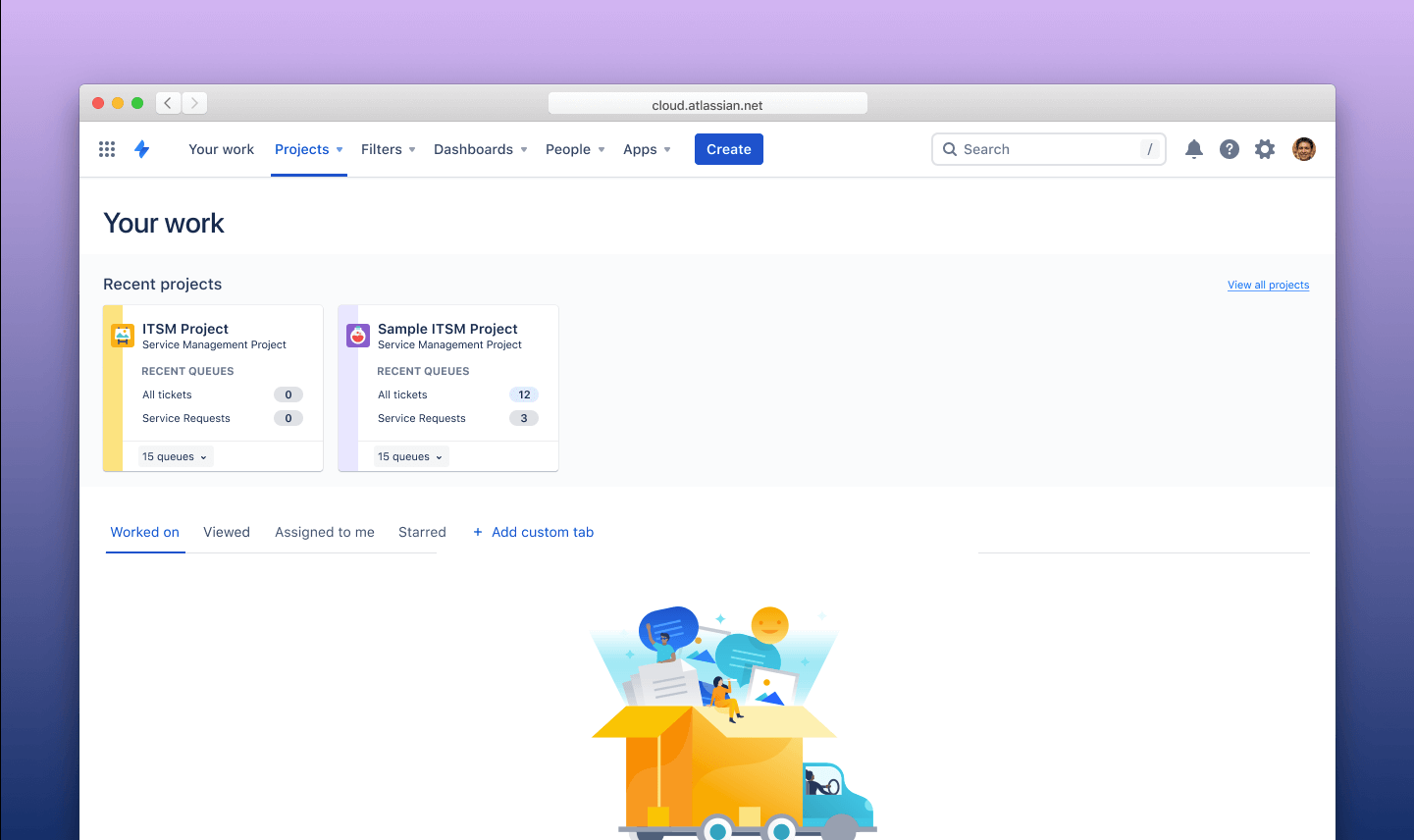
Task: Open the Apps menu
Action: 646,149
